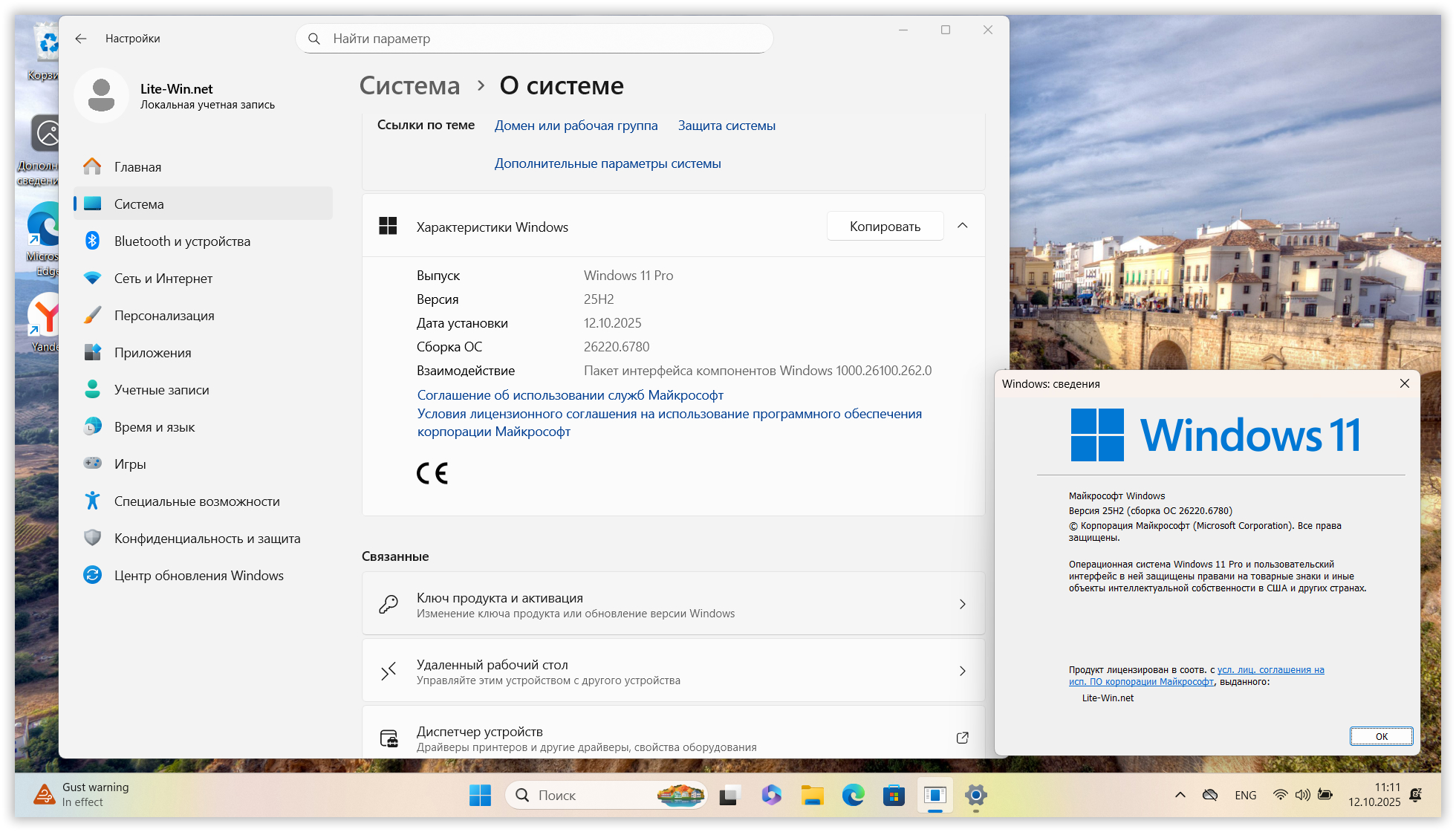
Task: Open the Сеть и Интернет section
Action: [x=163, y=279]
